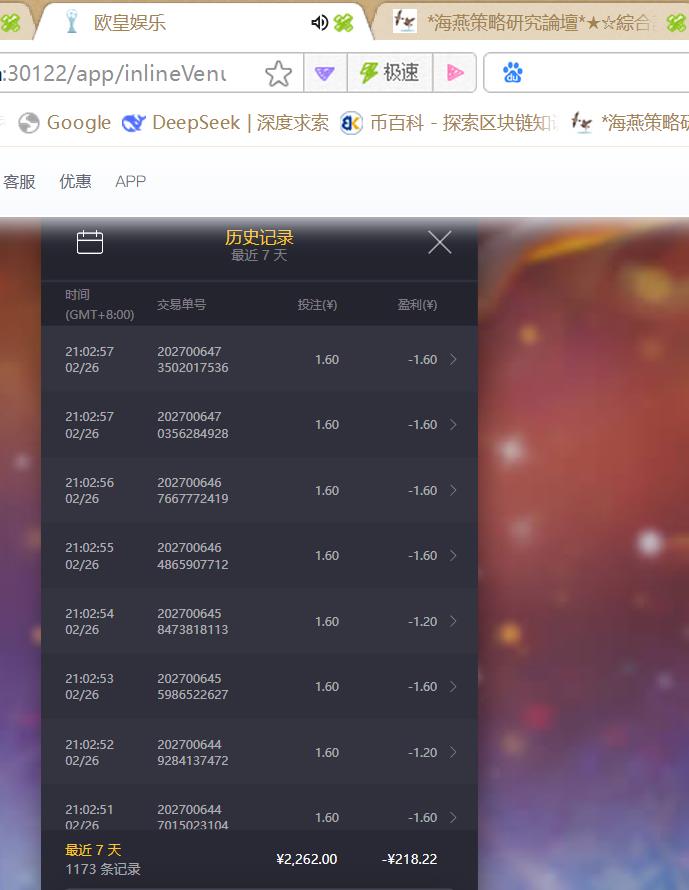Expand record 0356284928 details arrow
Image resolution: width=689 pixels, height=890 pixels.
[x=453, y=425]
